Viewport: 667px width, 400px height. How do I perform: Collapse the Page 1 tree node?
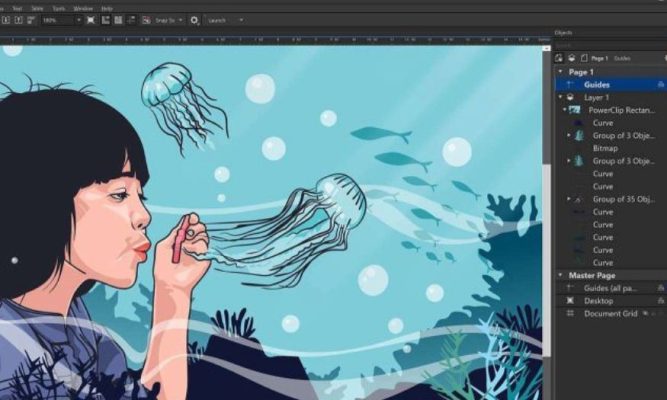coord(560,72)
